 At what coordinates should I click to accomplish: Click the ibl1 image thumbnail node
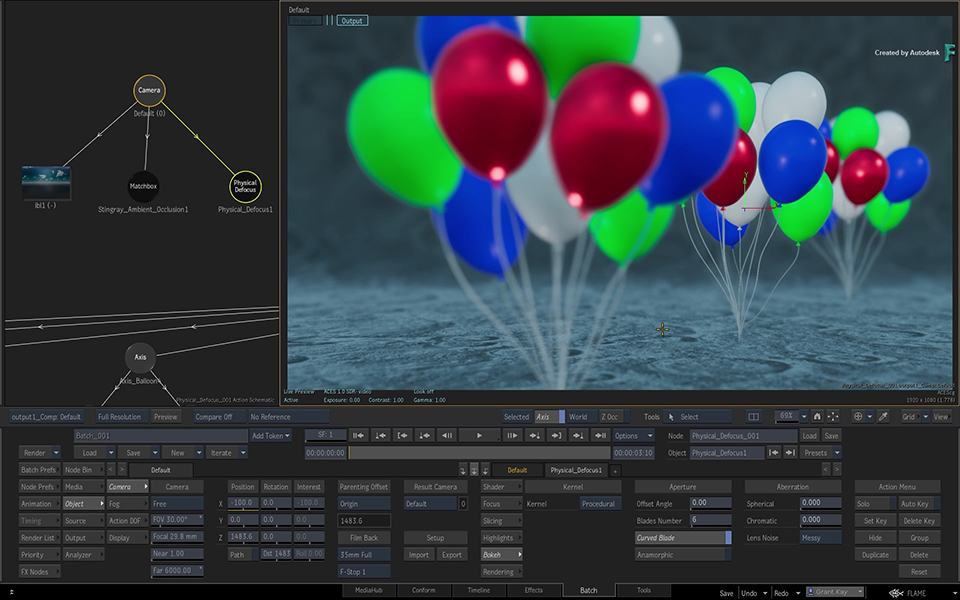[x=46, y=182]
